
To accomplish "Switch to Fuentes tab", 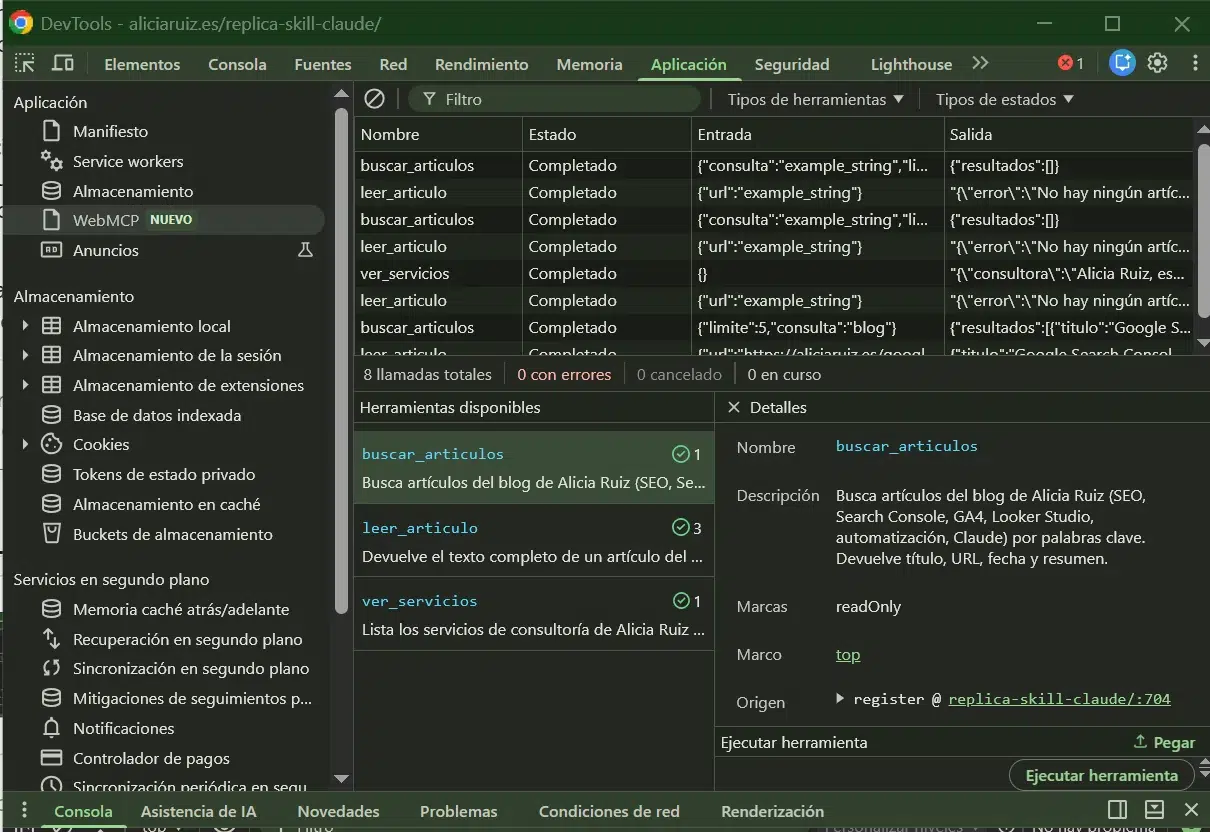I will coord(323,64).
